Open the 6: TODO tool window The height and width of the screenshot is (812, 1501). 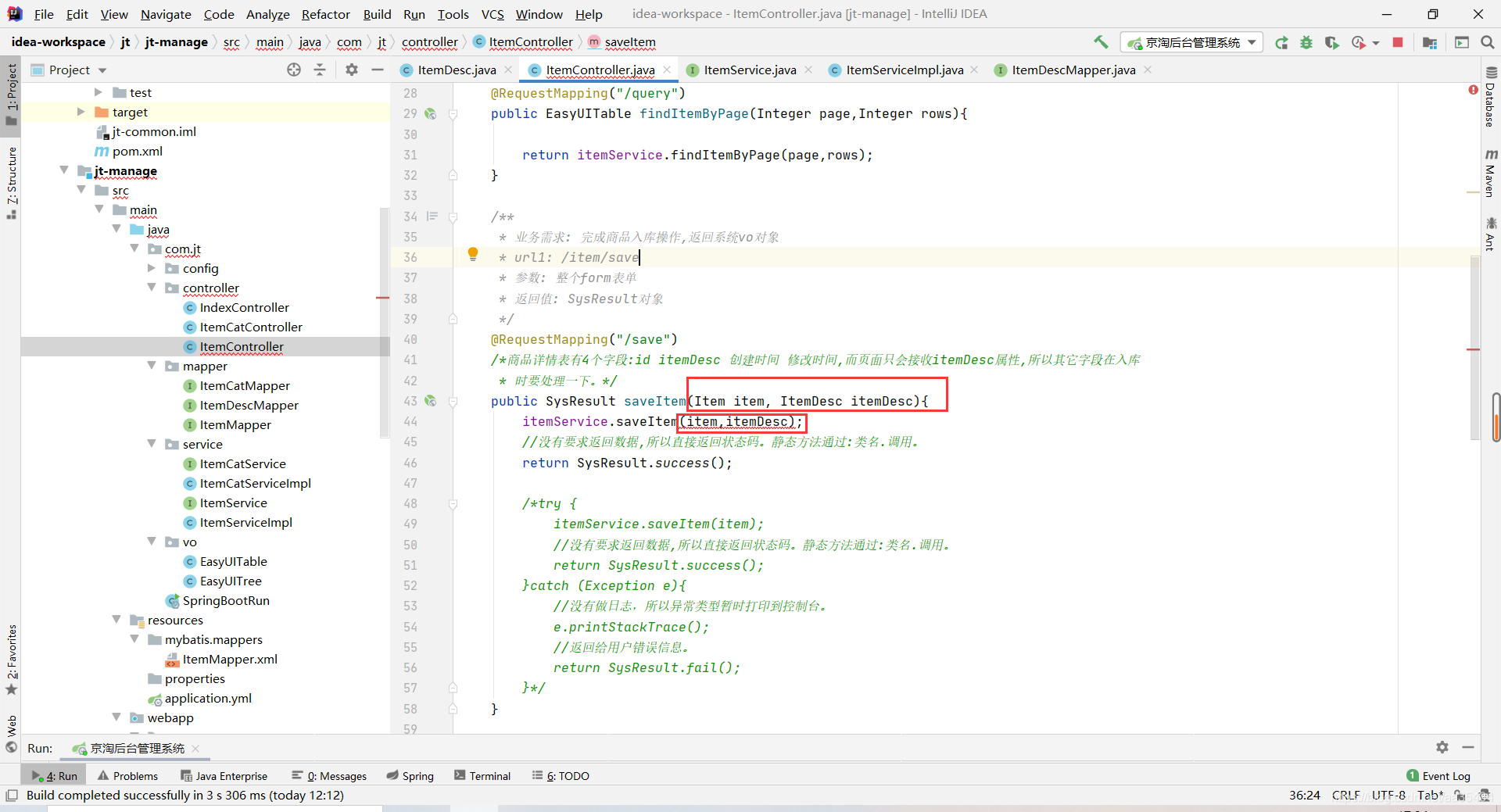(561, 775)
